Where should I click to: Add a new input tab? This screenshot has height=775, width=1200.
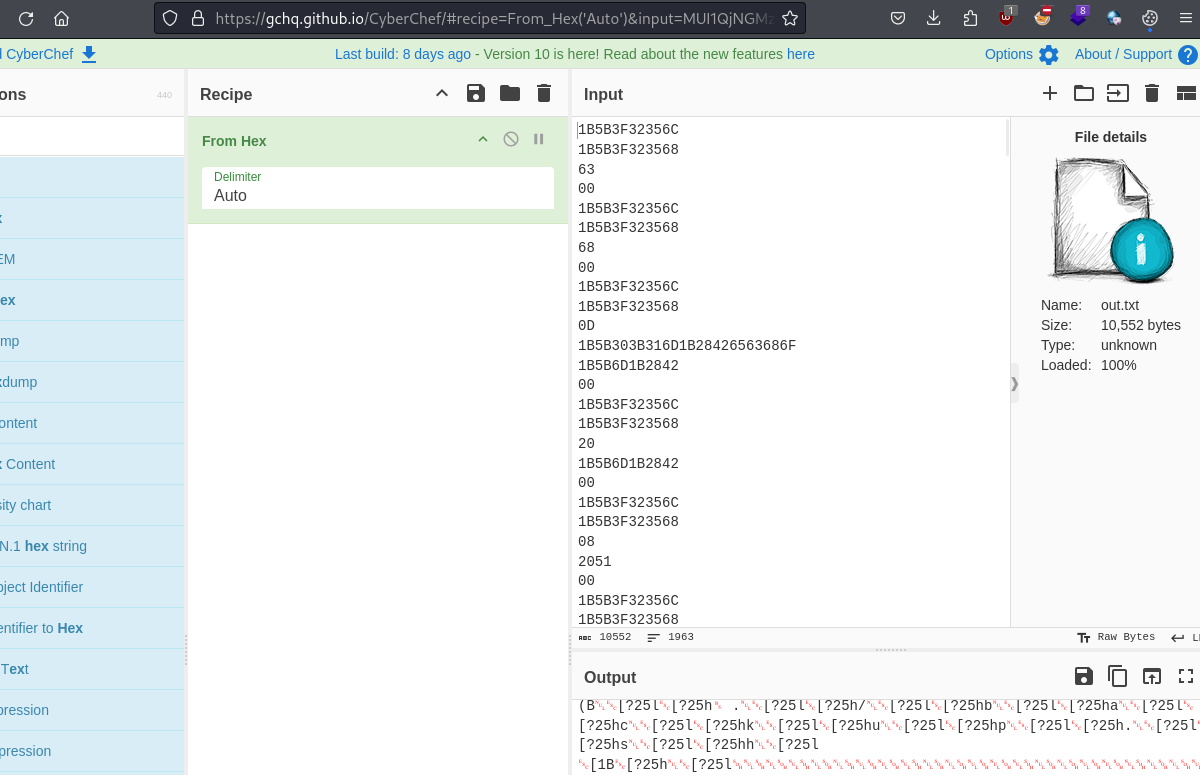1050,93
